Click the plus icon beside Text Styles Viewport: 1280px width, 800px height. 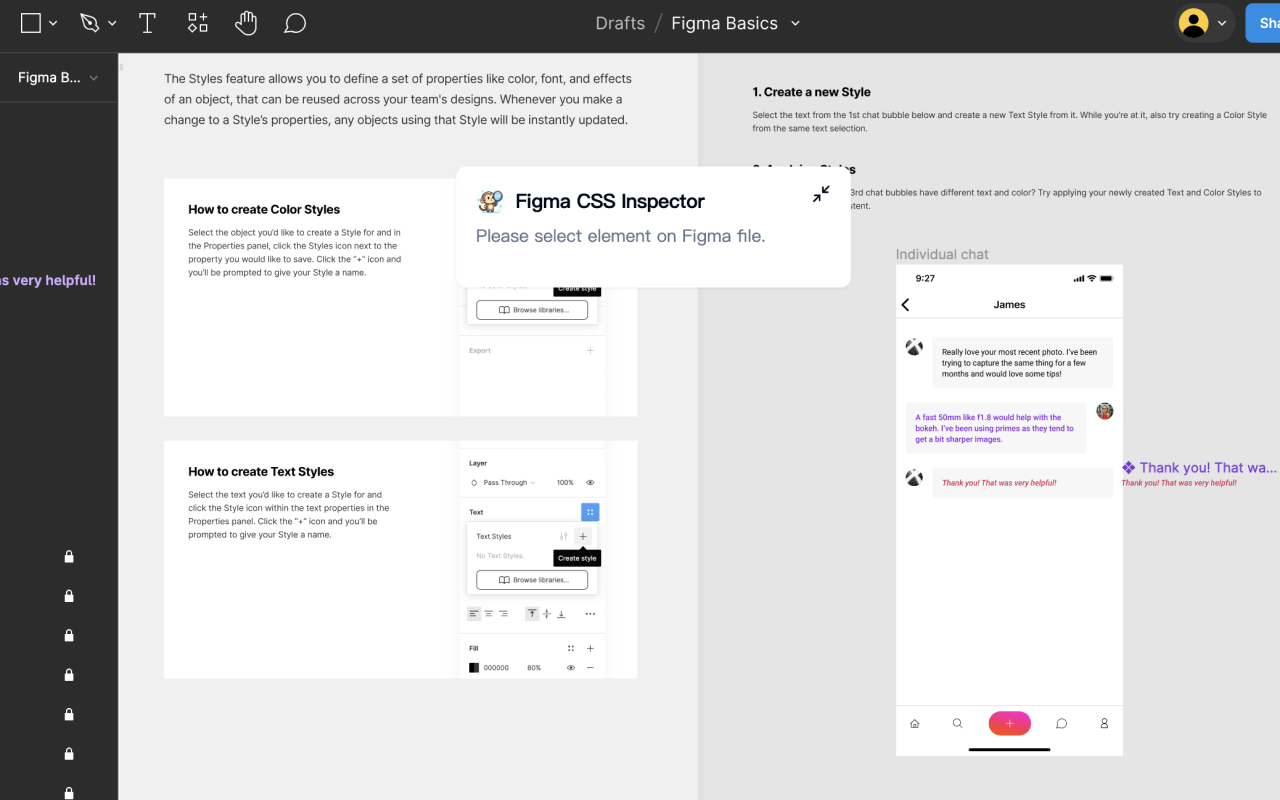click(583, 536)
